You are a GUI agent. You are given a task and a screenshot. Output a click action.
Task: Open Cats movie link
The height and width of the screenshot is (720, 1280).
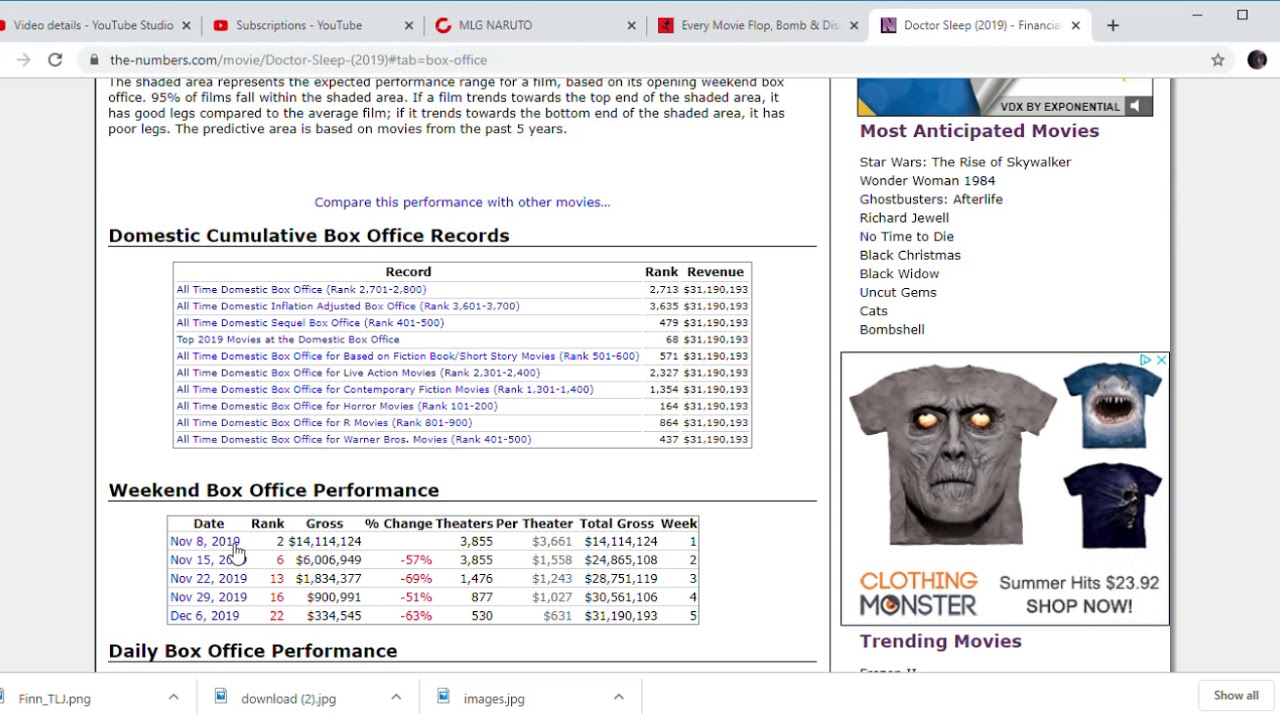873,311
